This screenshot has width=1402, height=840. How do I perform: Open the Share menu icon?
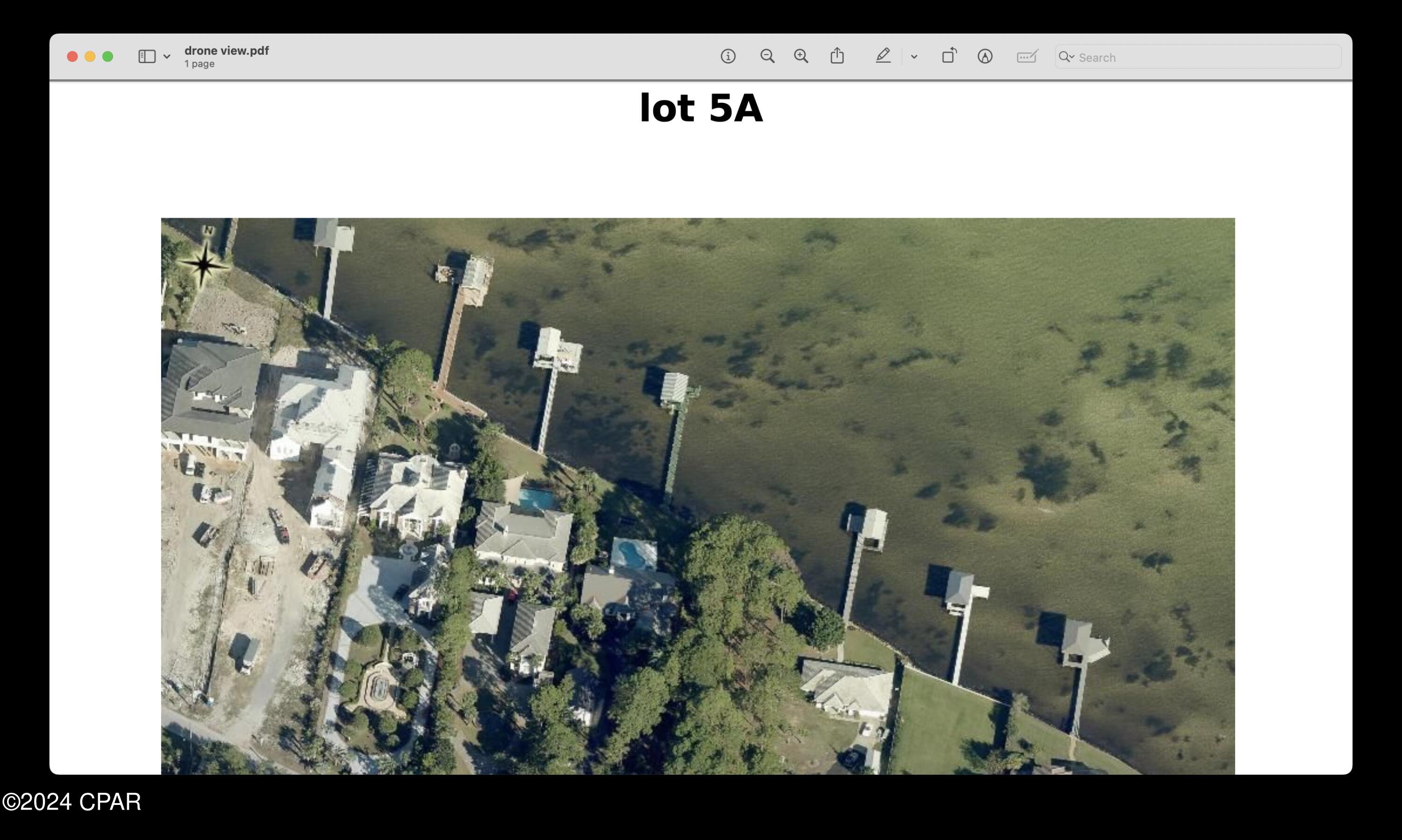pos(837,56)
